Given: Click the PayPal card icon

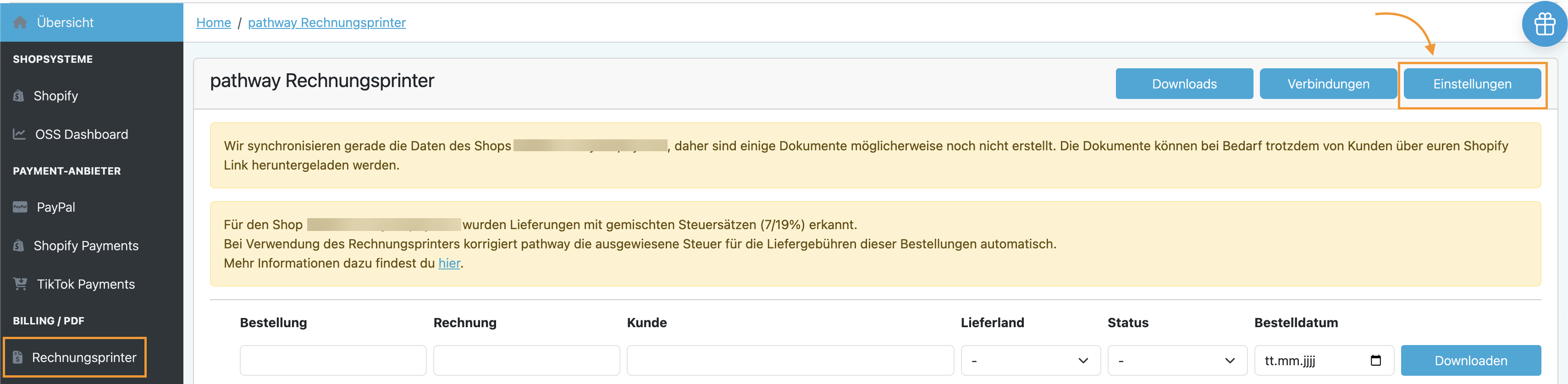Looking at the screenshot, I should tap(20, 207).
